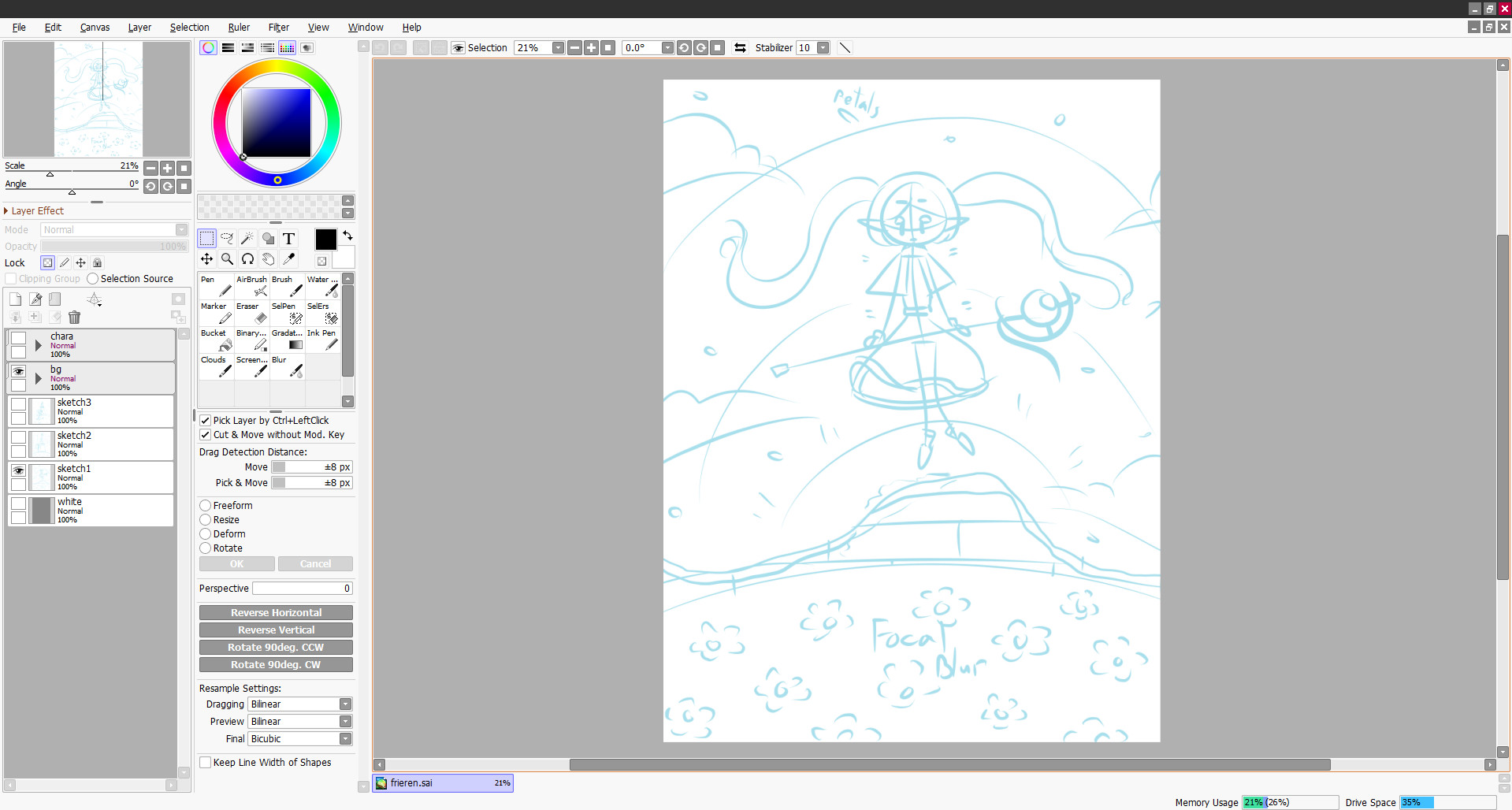Select the Zoom magnifier tool
Image resolution: width=1512 pixels, height=810 pixels.
coord(227,259)
